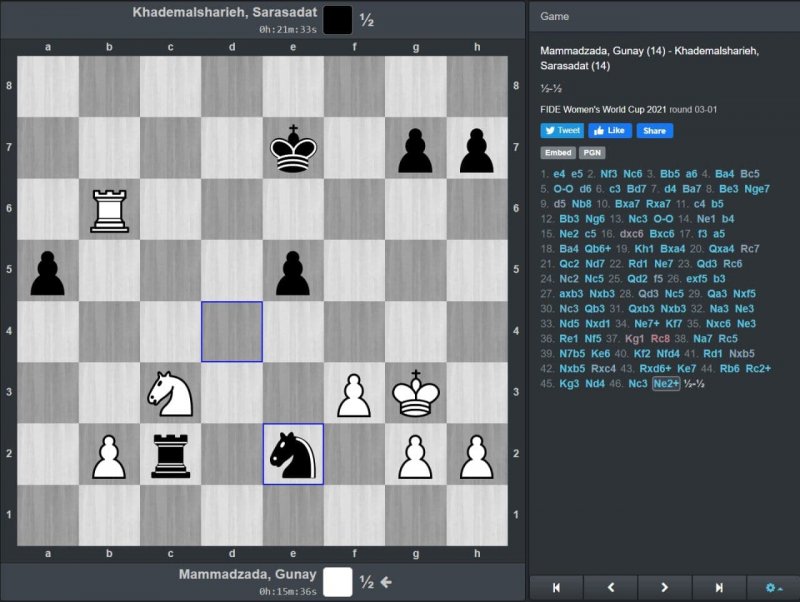The height and width of the screenshot is (602, 800).
Task: Select the white king on g3
Action: (416, 394)
